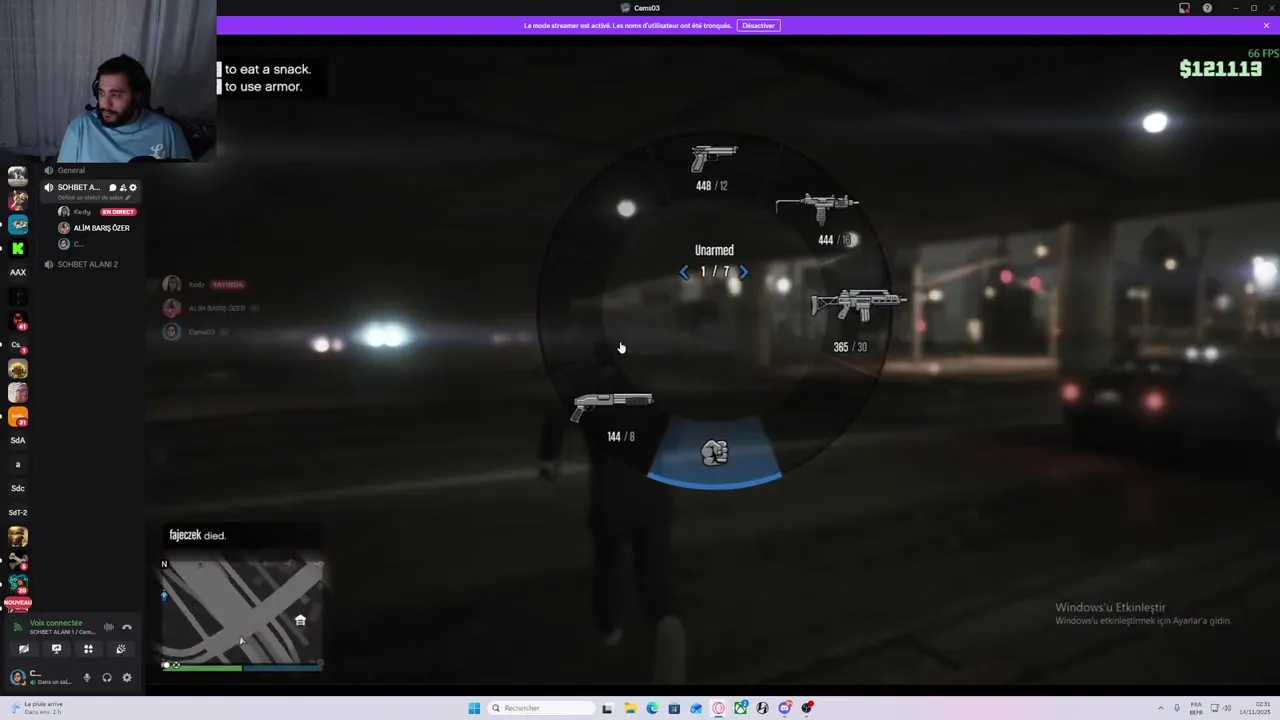Dismiss the streamer mode banner
1280x720 pixels.
click(x=1266, y=25)
